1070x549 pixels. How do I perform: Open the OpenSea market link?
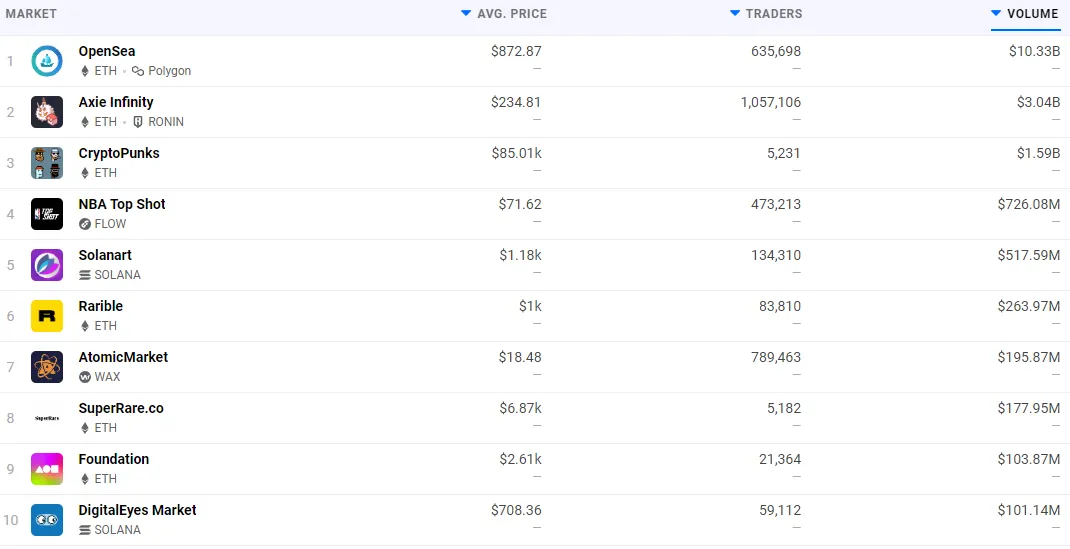tap(106, 51)
